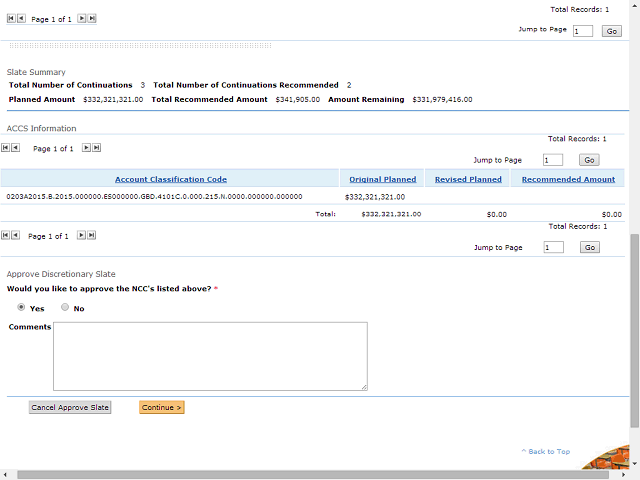640x480 pixels.
Task: Previous page icon below ACCS table
Action: [x=16, y=235]
